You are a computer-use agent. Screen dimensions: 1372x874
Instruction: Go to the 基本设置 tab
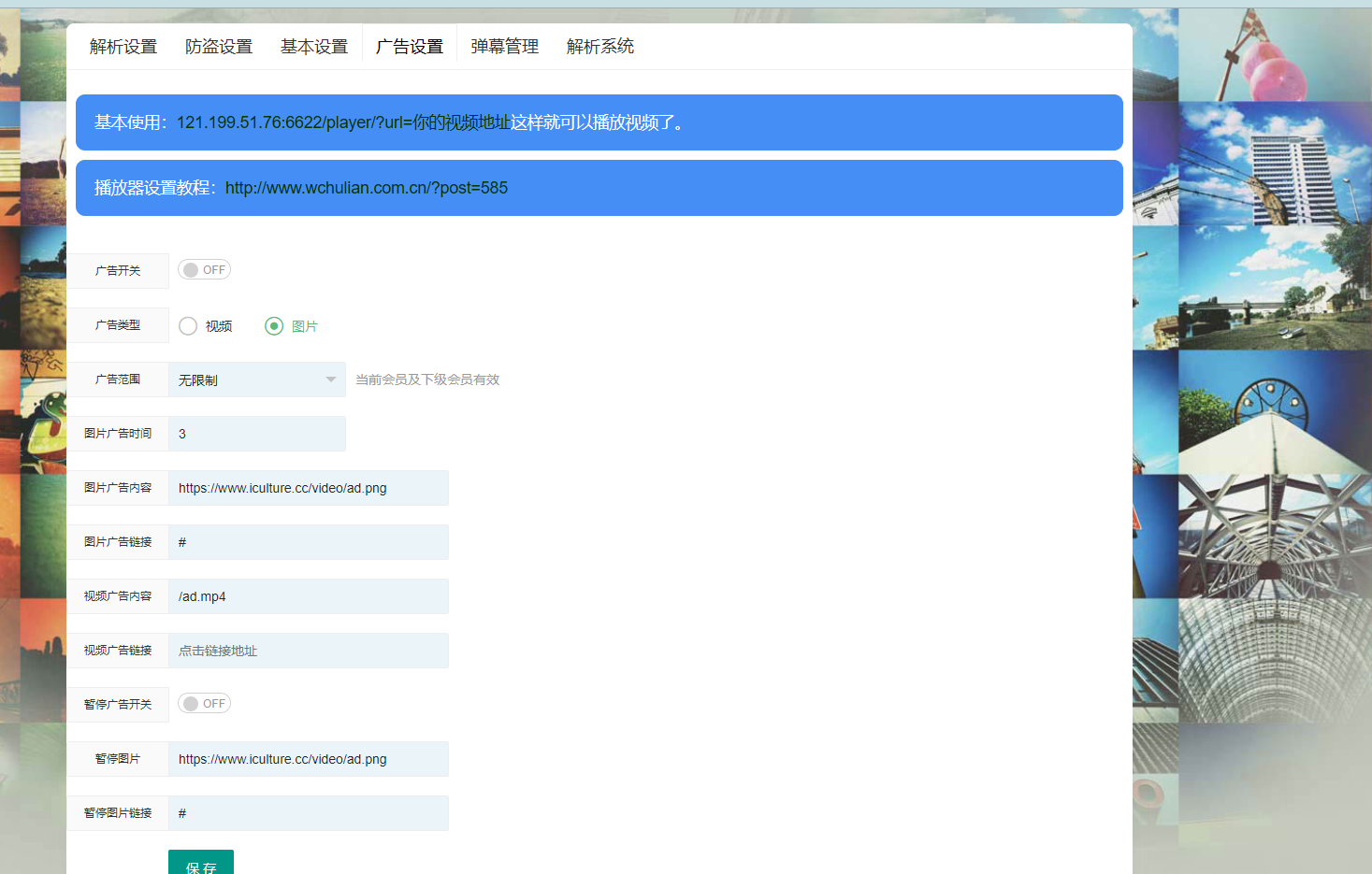tap(314, 47)
